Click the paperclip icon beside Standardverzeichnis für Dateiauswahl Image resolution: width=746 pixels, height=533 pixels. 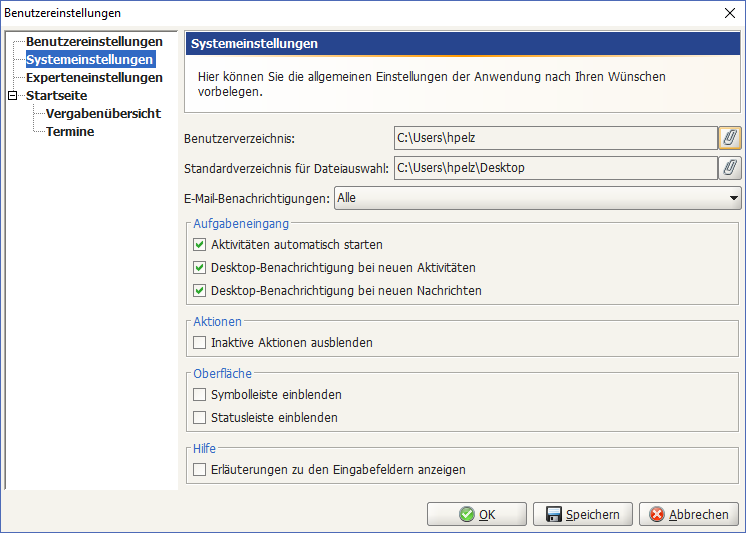tap(730, 168)
